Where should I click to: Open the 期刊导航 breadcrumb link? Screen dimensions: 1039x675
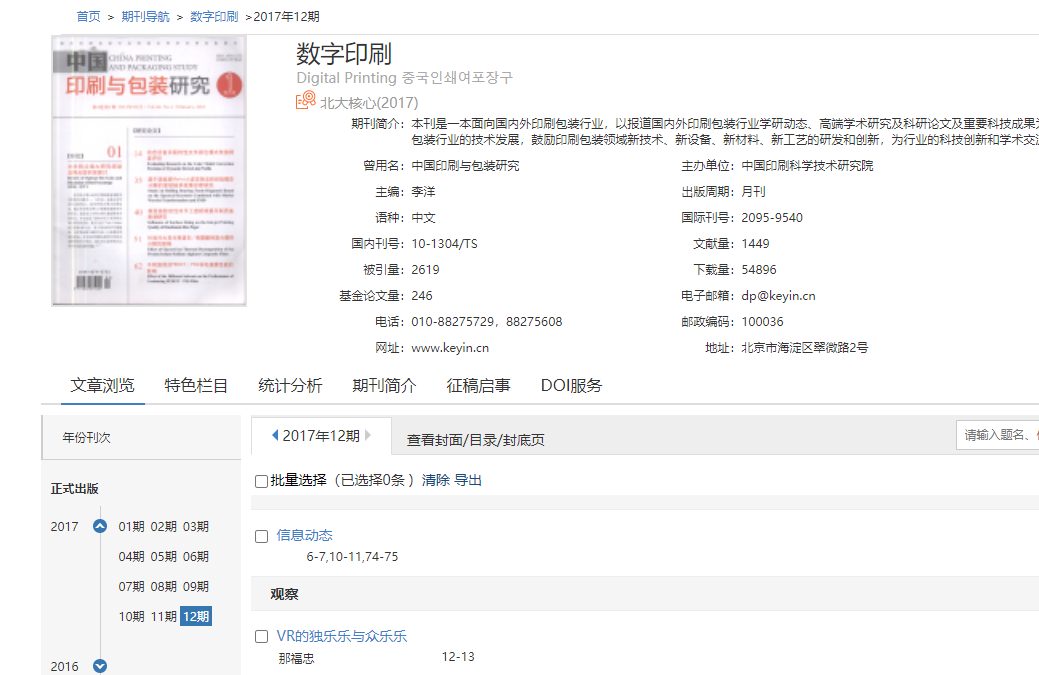[145, 17]
